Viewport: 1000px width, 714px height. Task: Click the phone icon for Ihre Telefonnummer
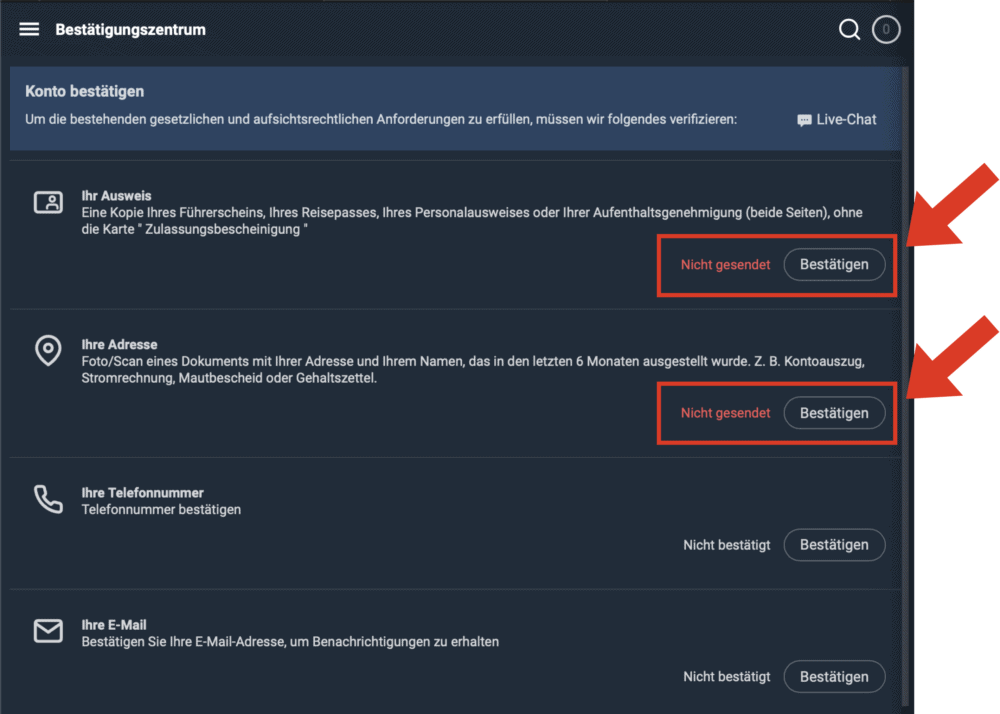pyautogui.click(x=48, y=500)
